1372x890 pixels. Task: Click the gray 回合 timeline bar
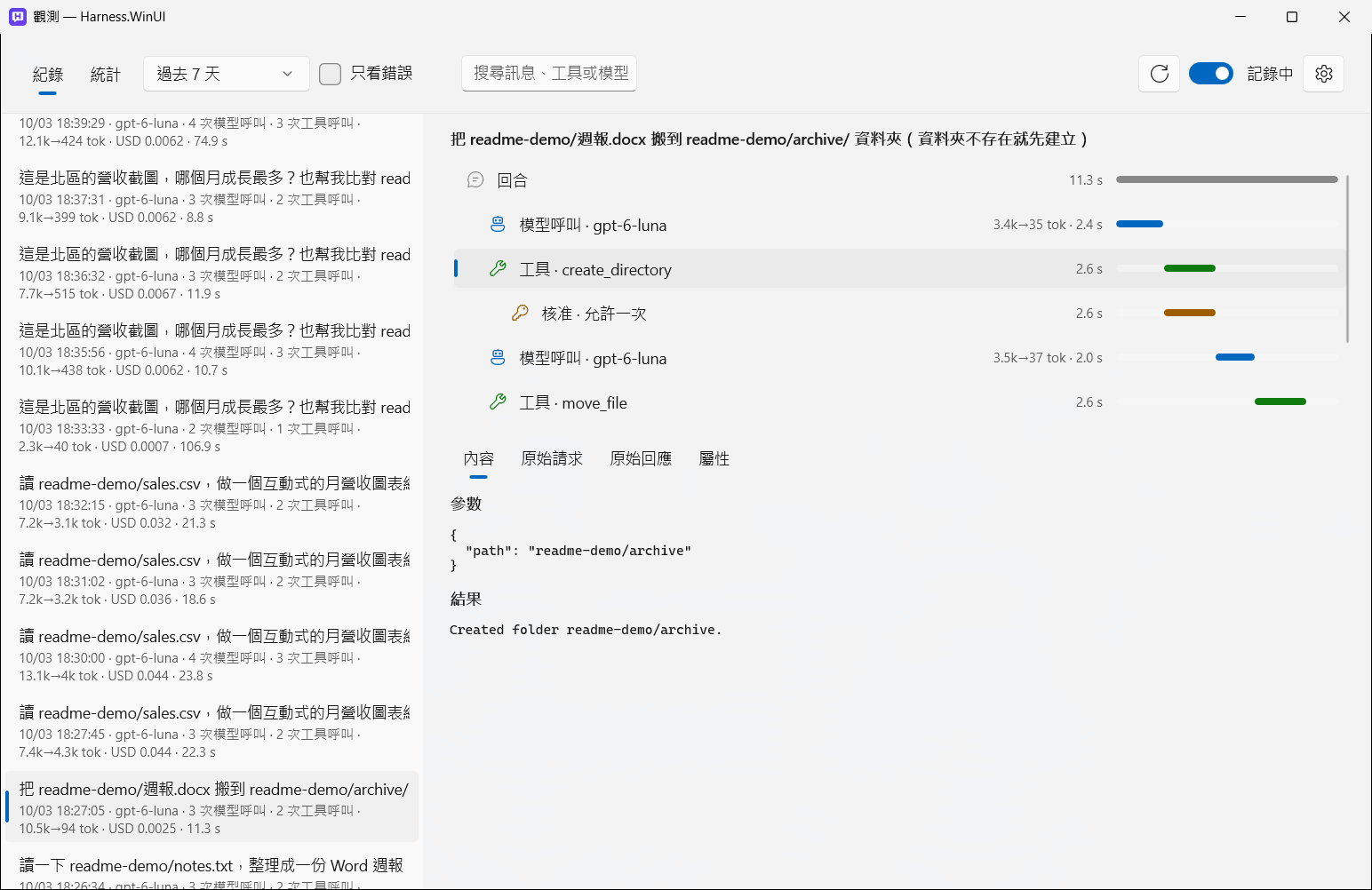(1227, 179)
